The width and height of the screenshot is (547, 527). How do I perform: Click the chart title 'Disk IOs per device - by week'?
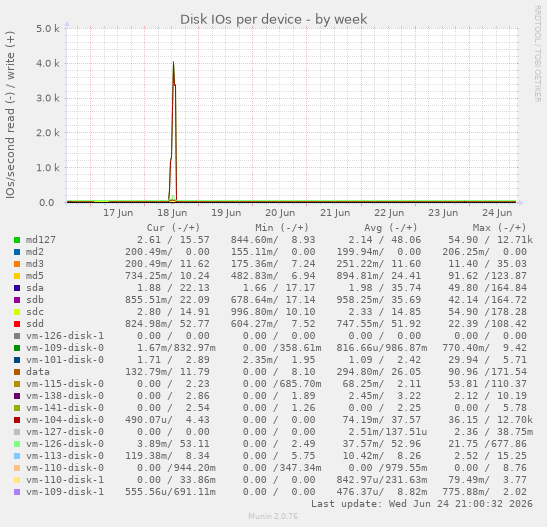[x=274, y=20]
